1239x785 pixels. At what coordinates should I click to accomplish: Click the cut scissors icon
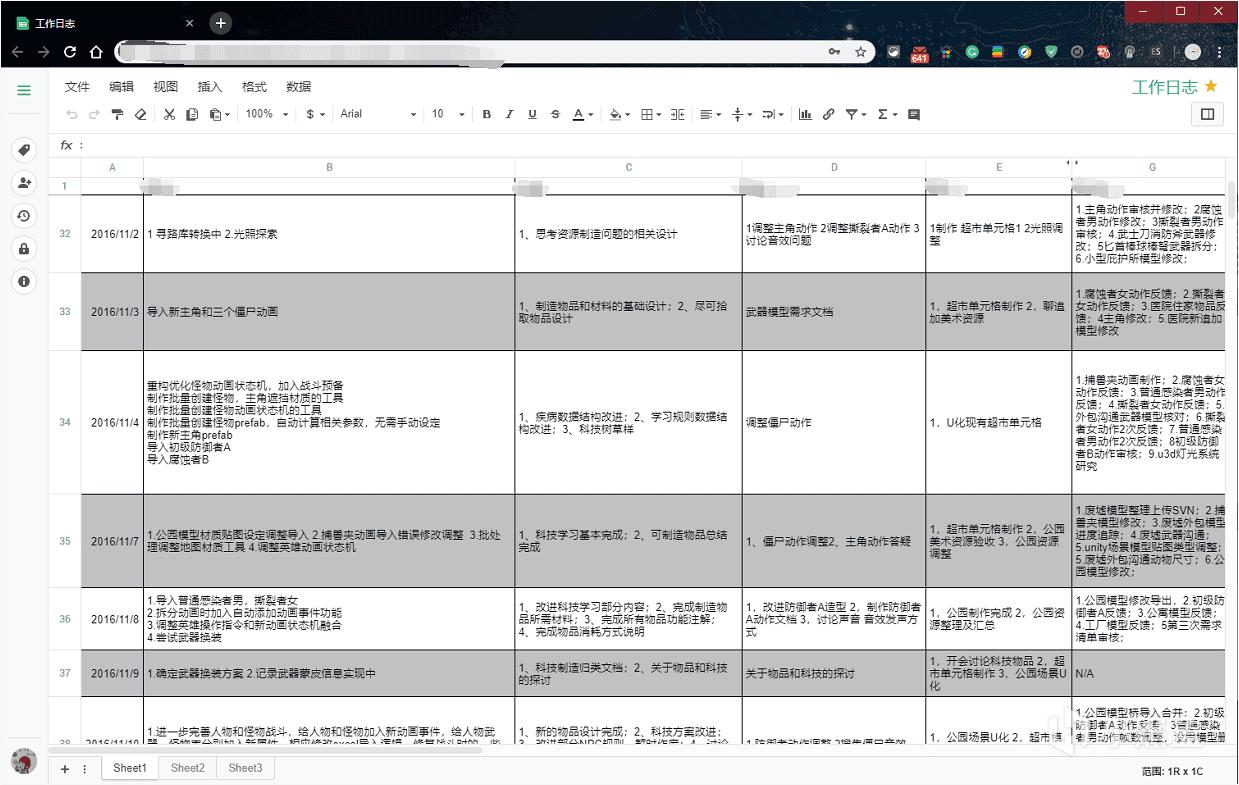[x=169, y=114]
